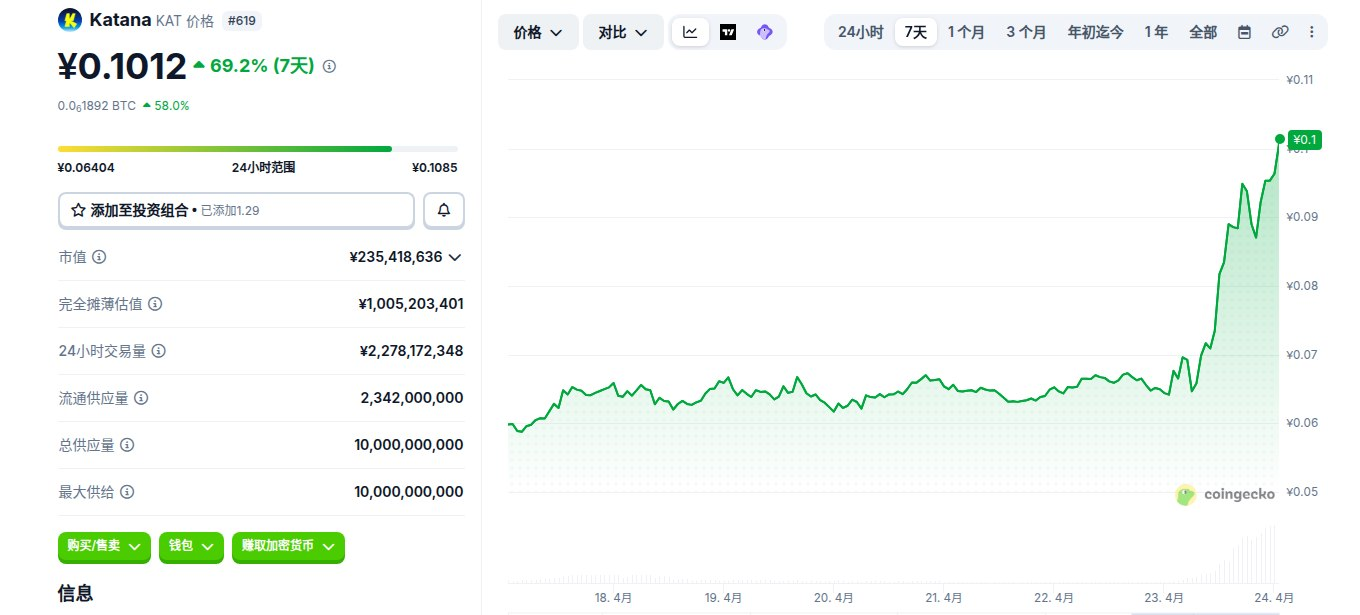Show info tooltip for 24小时交易量
The width and height of the screenshot is (1360, 615).
[x=159, y=351]
